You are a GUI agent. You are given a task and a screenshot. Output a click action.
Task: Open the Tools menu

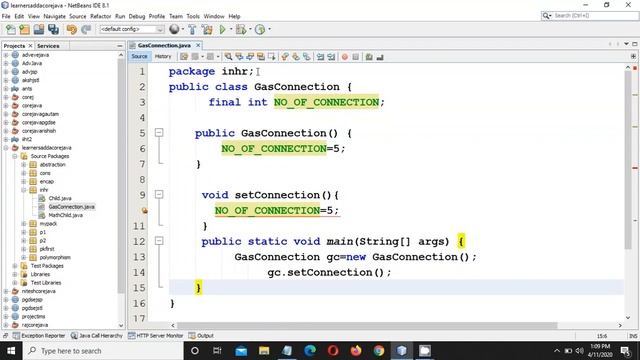tap(193, 16)
